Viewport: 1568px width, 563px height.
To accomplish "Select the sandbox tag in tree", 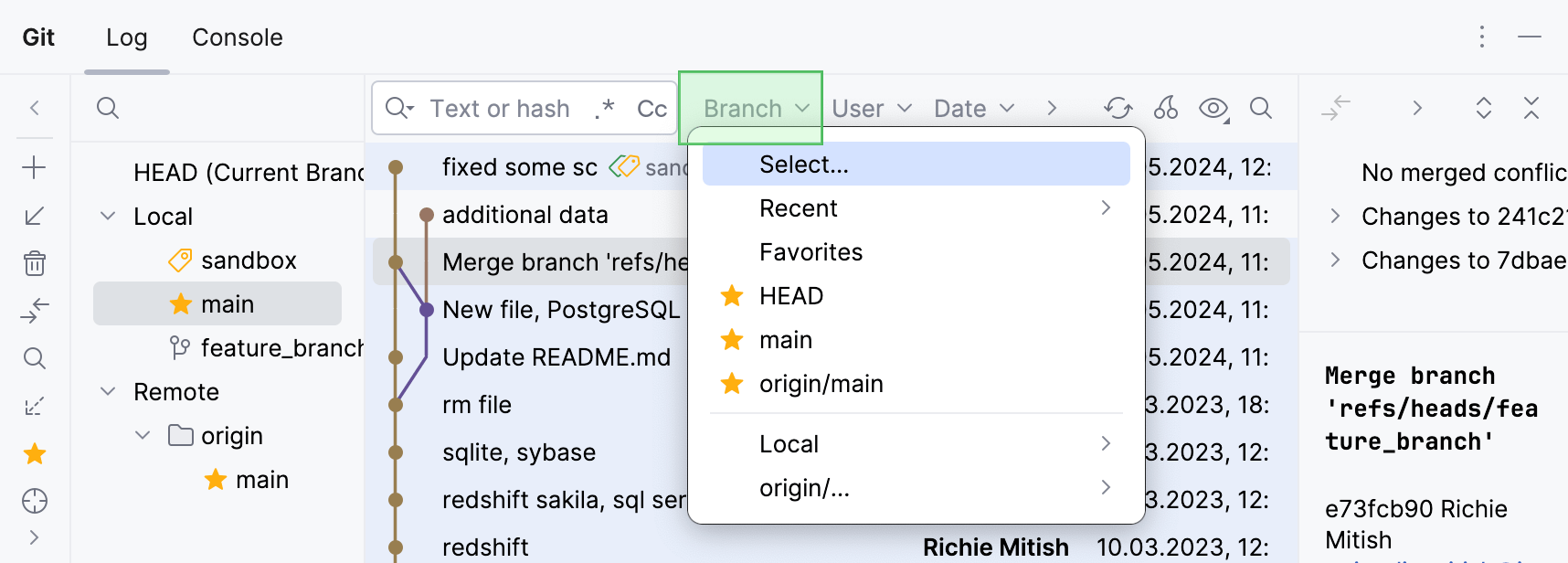I will [249, 260].
